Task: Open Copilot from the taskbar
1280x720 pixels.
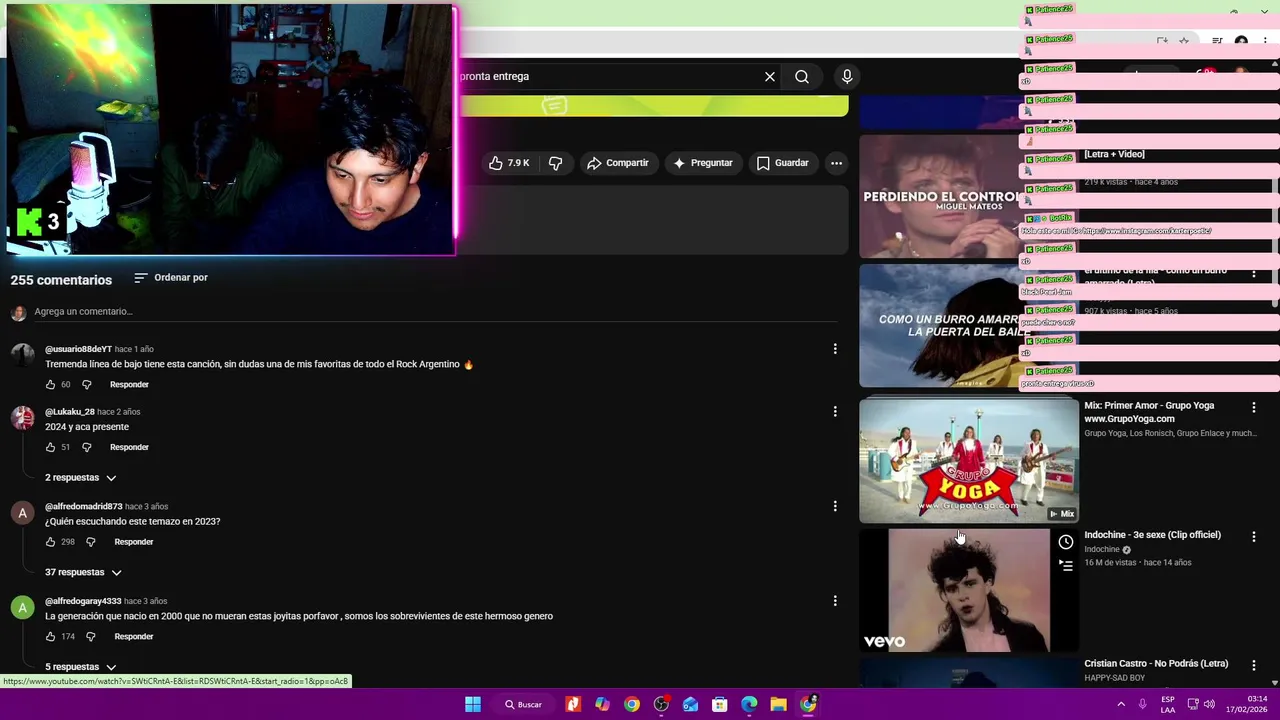Action: pos(602,704)
